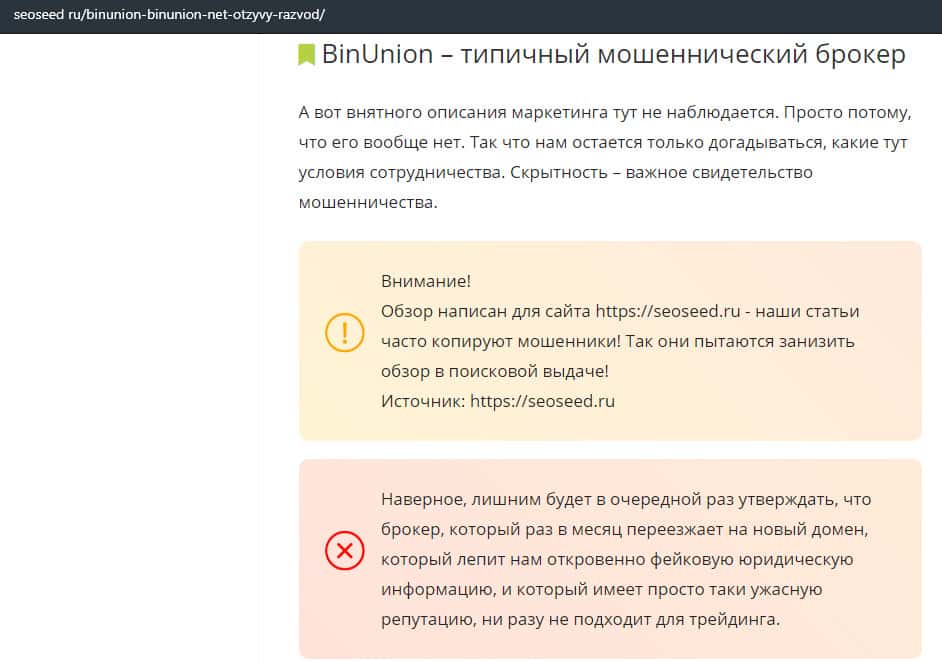Click the 'Внимание!' text in the yellow box

(x=426, y=281)
